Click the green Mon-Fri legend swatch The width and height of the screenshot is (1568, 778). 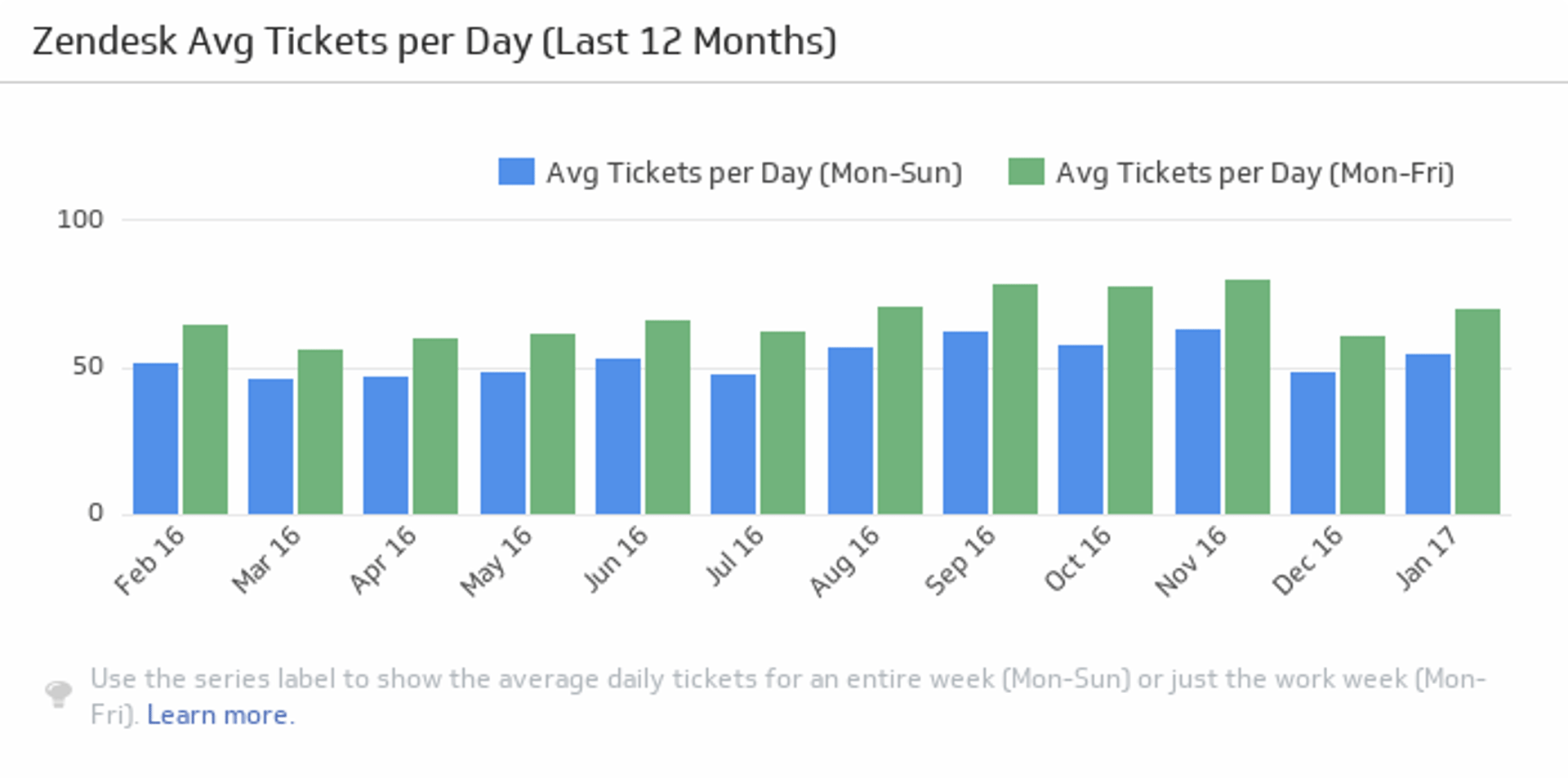pos(1026,172)
